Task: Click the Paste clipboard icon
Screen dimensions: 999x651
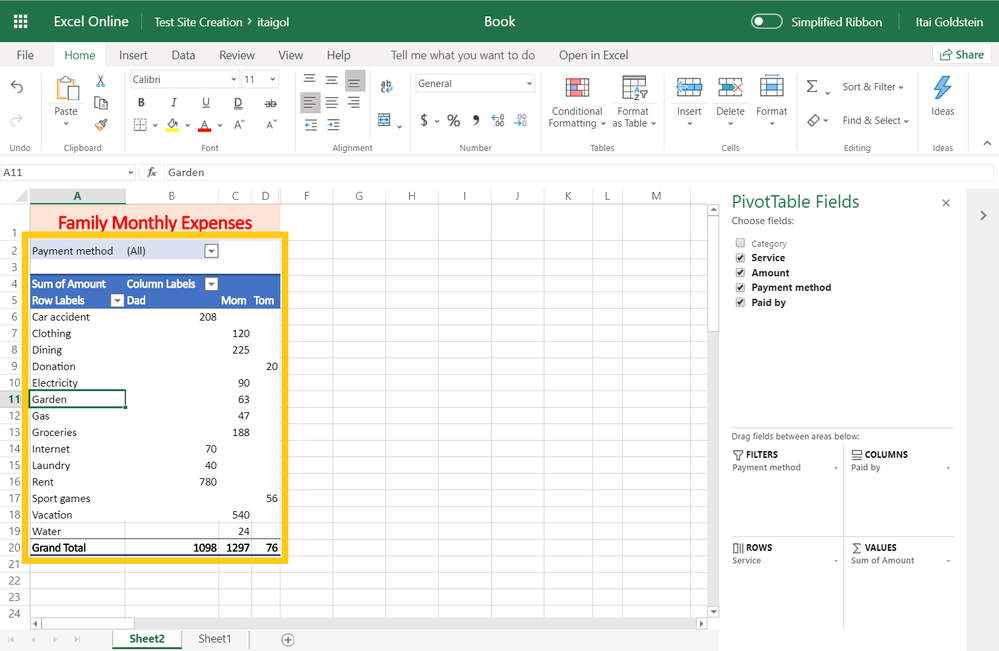Action: click(x=67, y=89)
